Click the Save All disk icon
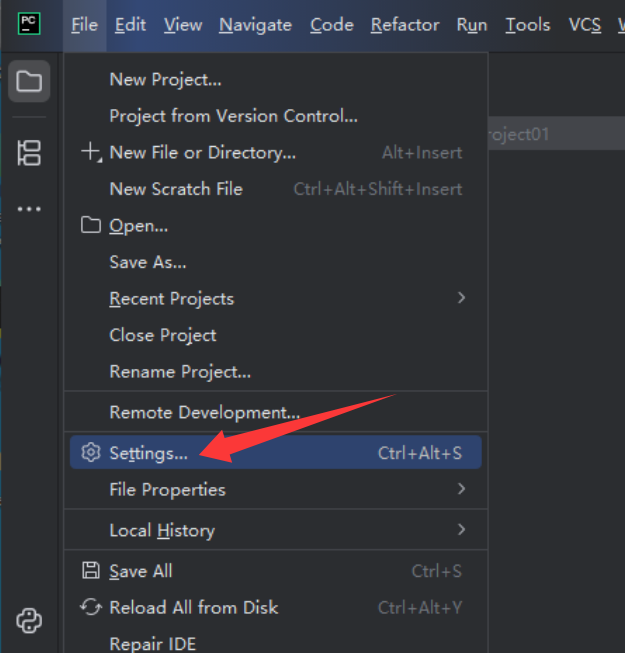 [x=91, y=571]
